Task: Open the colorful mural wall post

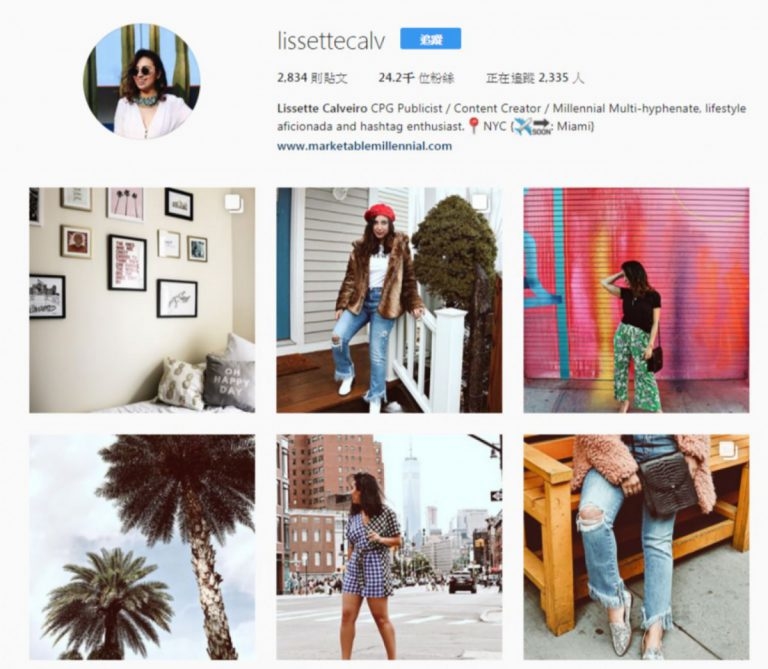Action: point(636,300)
